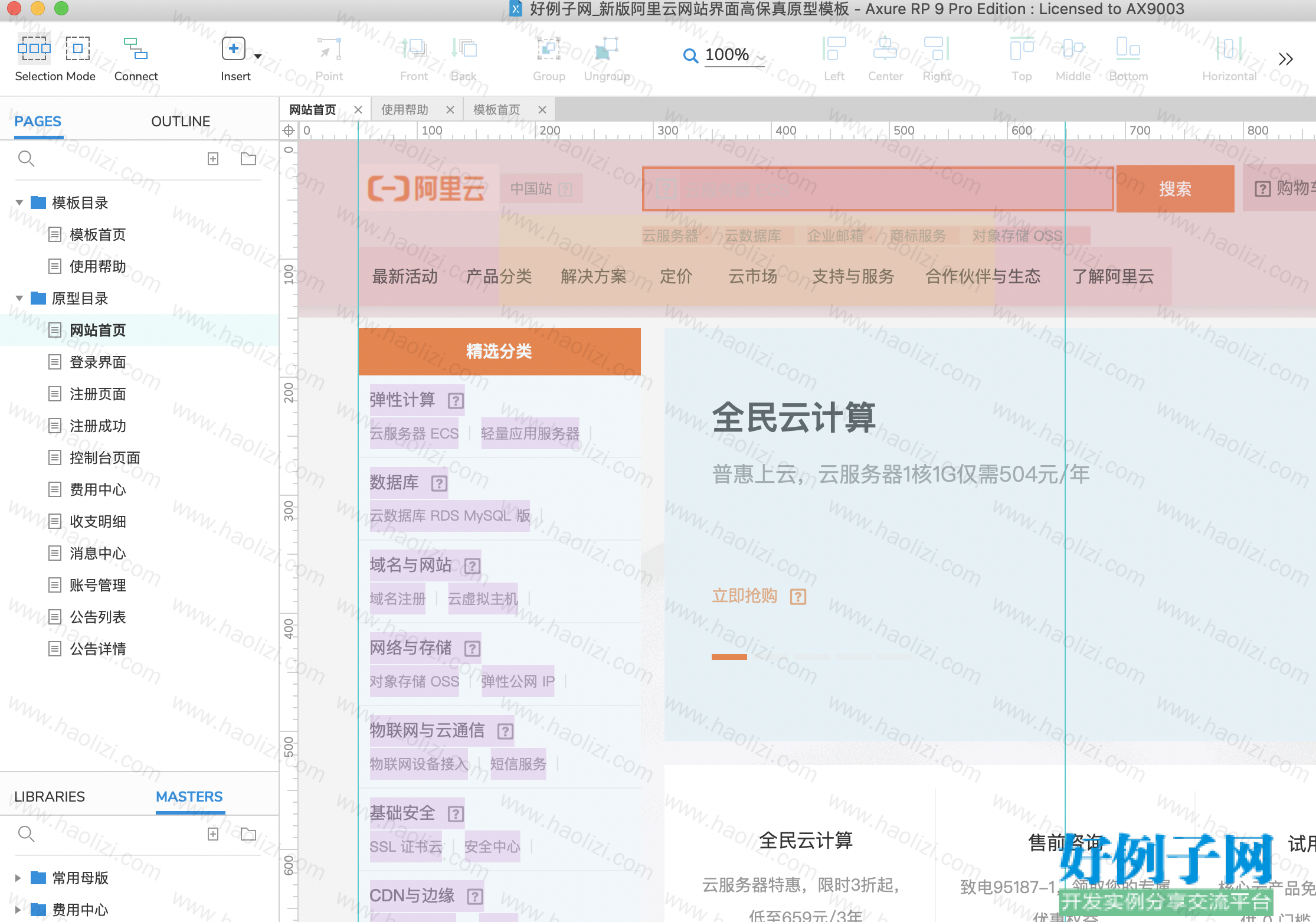The width and height of the screenshot is (1316, 922).
Task: Click the zoom magnifier icon
Action: click(690, 56)
